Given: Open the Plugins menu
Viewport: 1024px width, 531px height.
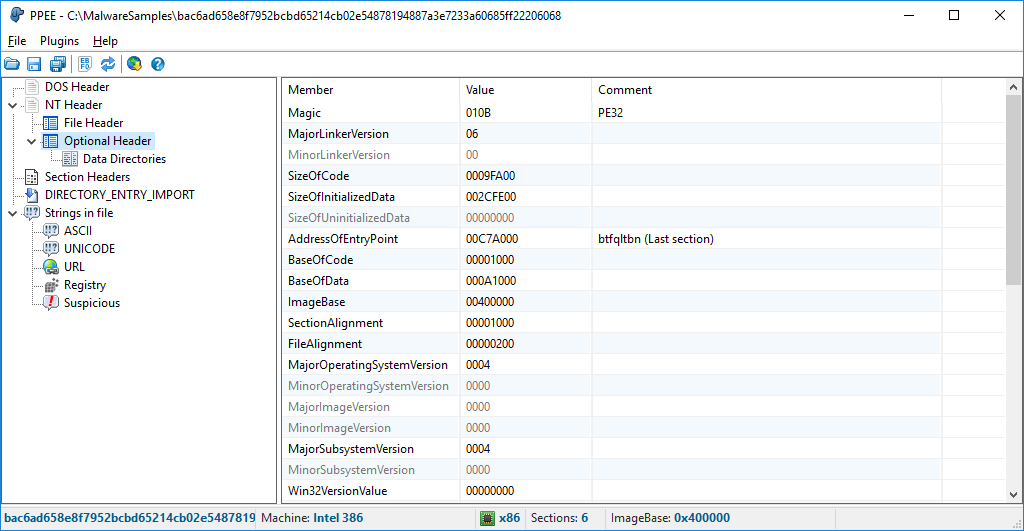Looking at the screenshot, I should [59, 41].
